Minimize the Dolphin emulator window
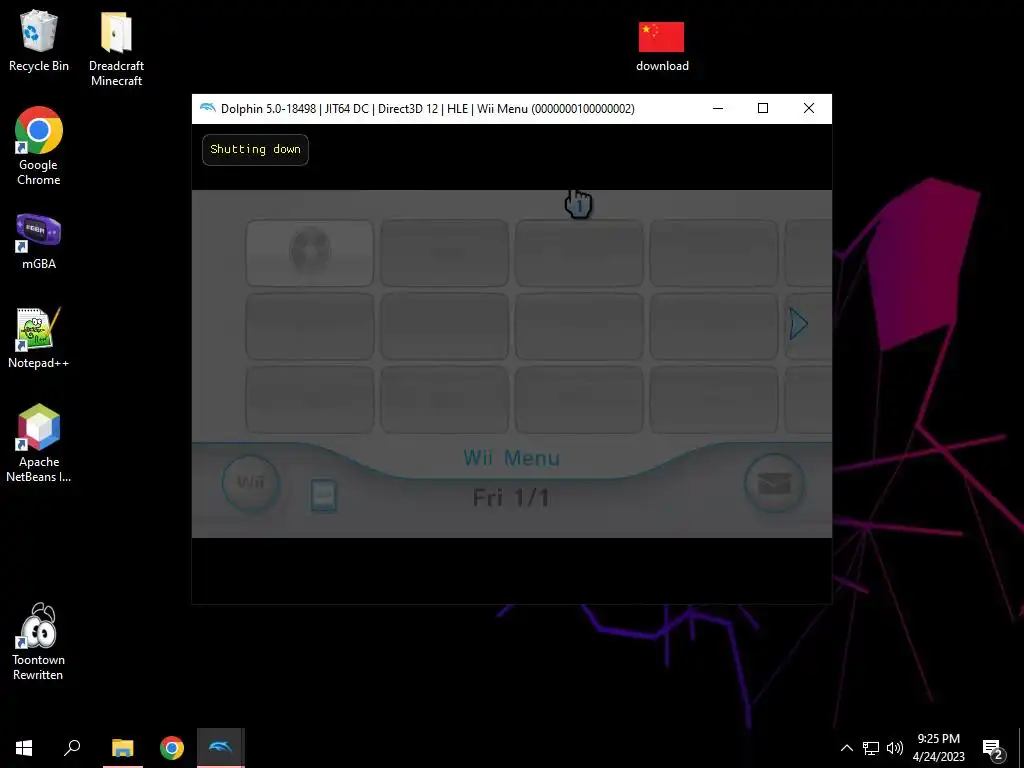The width and height of the screenshot is (1024, 768). [x=718, y=108]
